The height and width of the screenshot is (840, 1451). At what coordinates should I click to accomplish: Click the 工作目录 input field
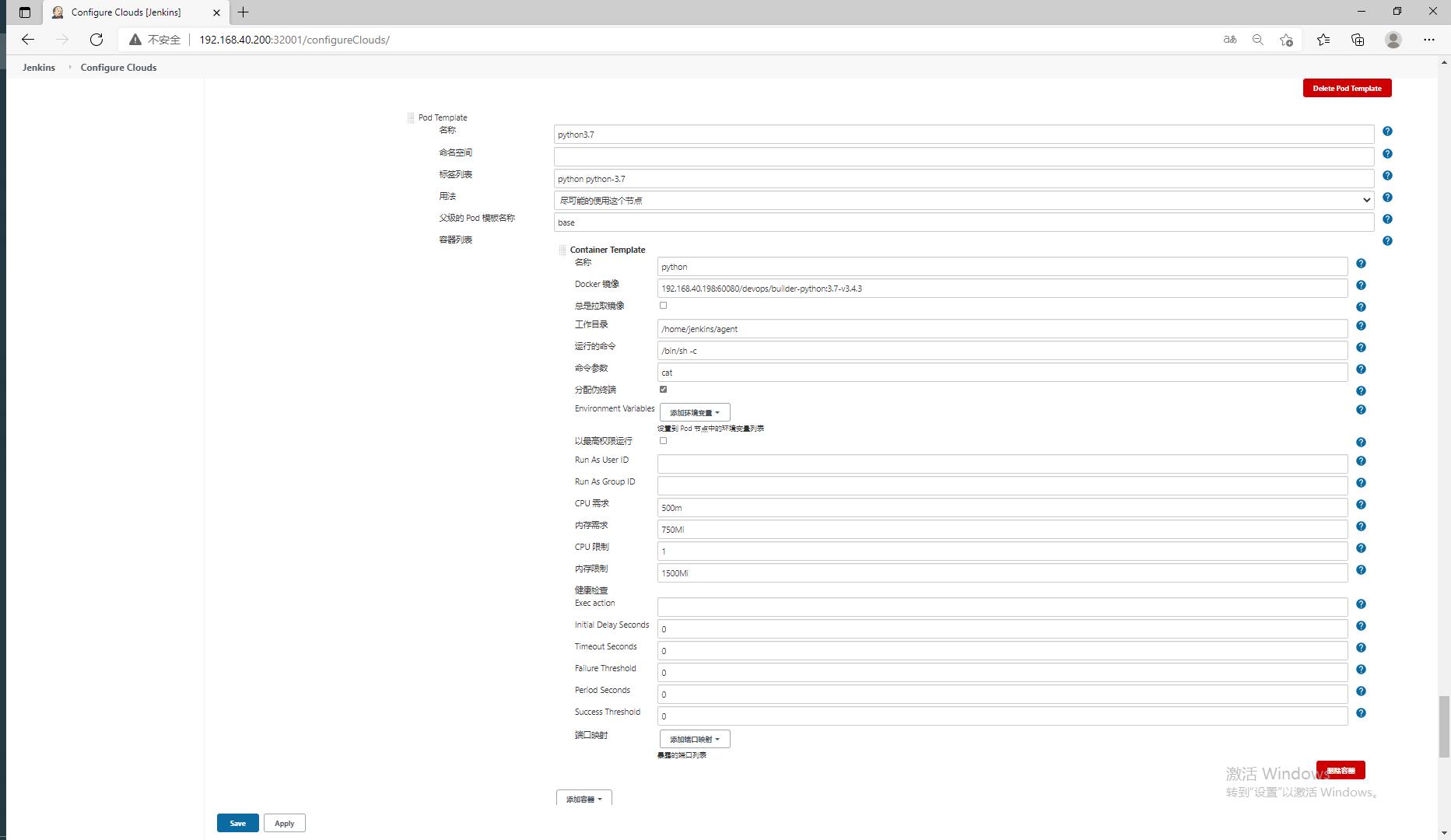click(1002, 329)
